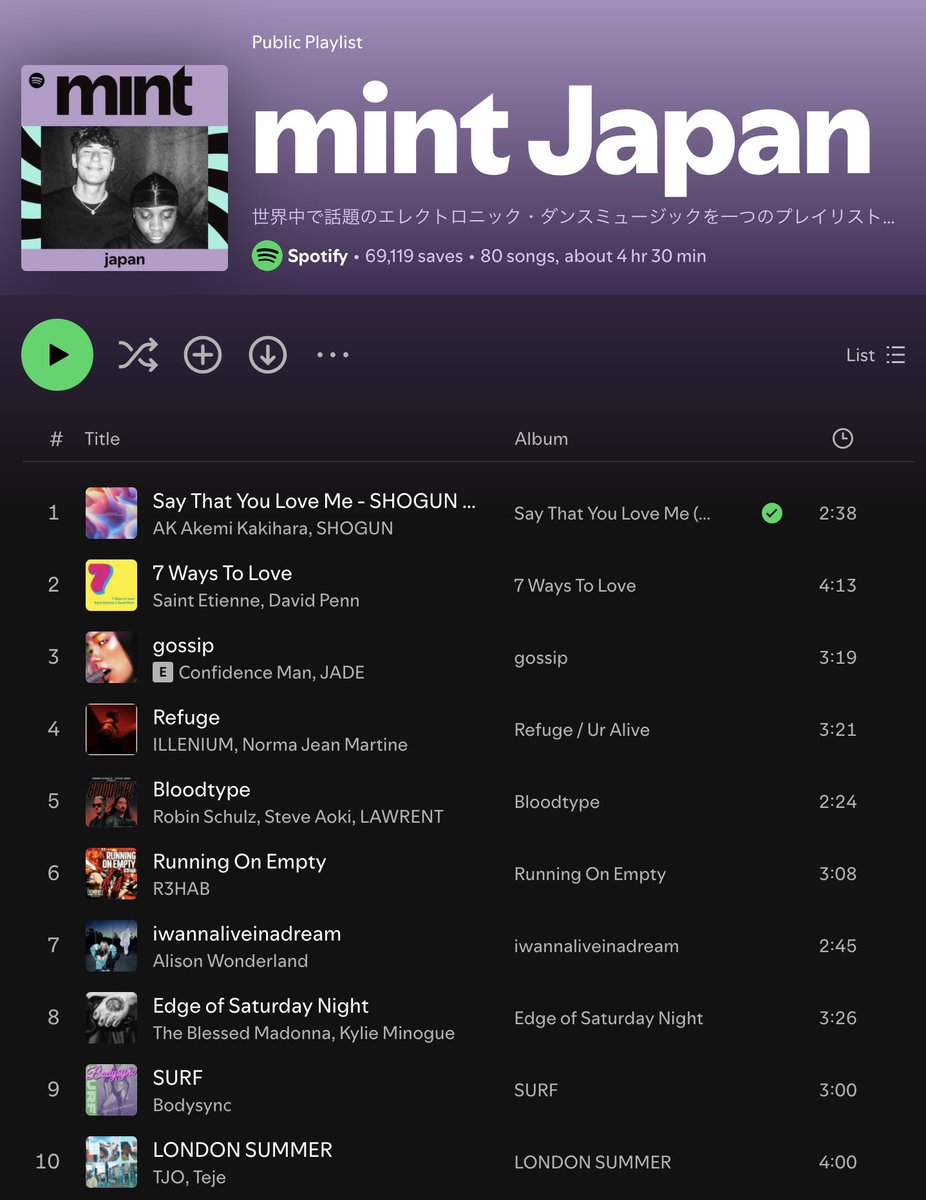This screenshot has height=1200, width=926.
Task: Click SURF track cover art
Action: click(111, 1089)
